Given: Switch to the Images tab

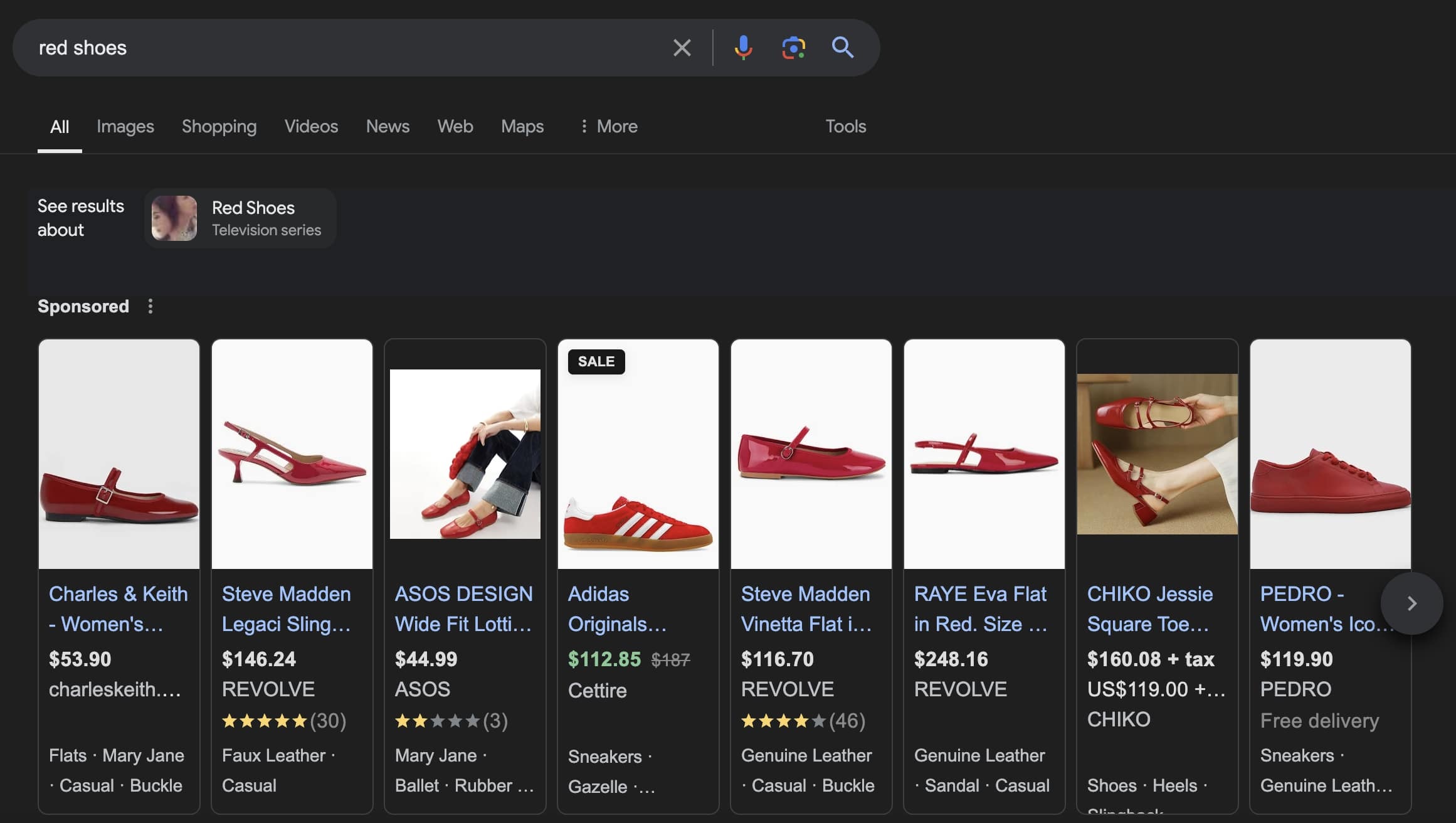Looking at the screenshot, I should coord(125,127).
